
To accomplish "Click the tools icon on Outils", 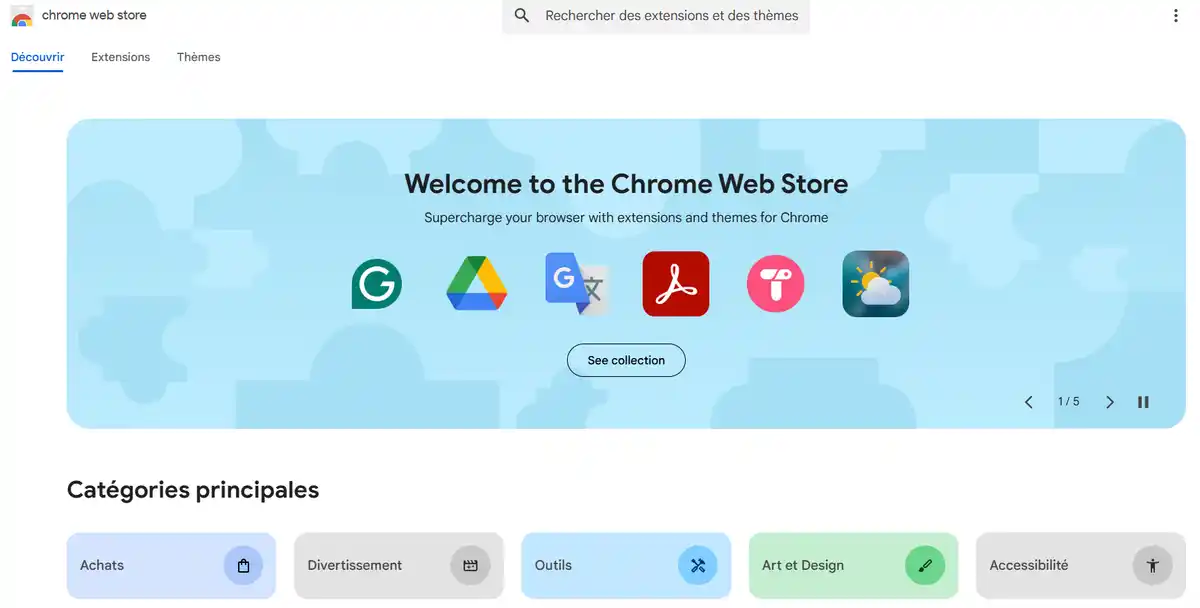I will click(x=698, y=566).
